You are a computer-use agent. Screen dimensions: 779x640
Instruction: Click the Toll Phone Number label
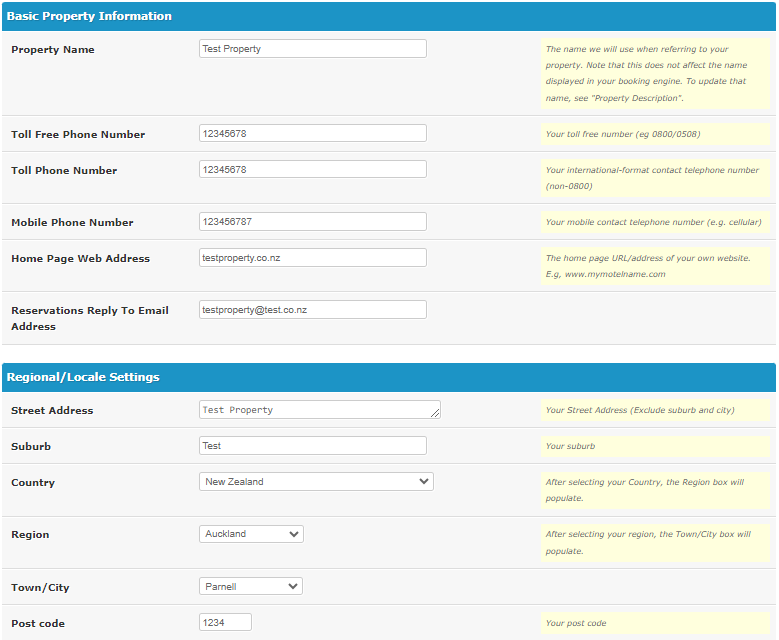[x=64, y=170]
